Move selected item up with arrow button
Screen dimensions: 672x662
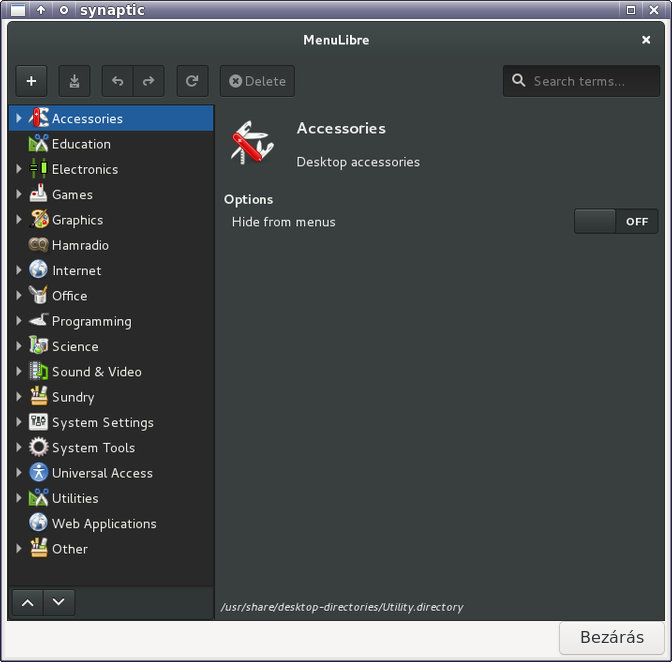(28, 602)
